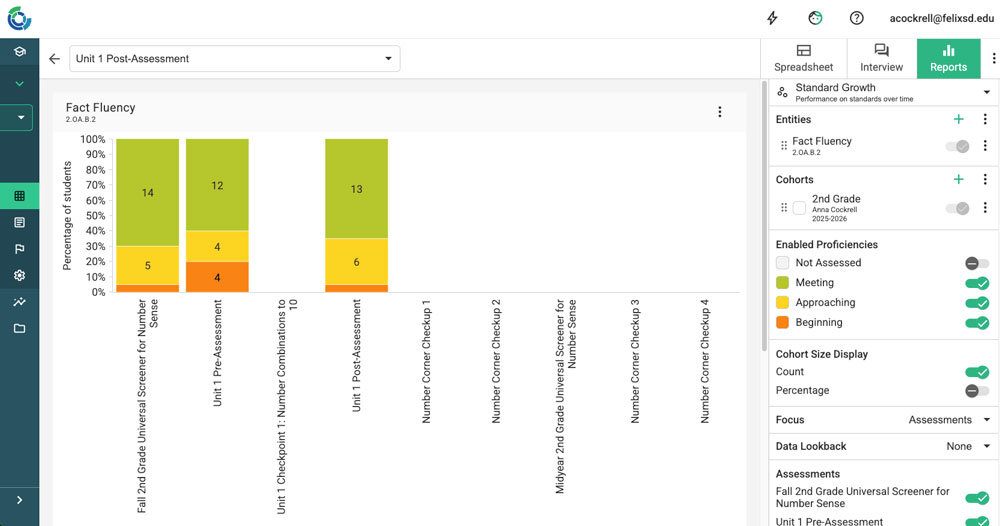The image size is (1000, 526).
Task: Add a new cohort with plus icon
Action: point(958,179)
